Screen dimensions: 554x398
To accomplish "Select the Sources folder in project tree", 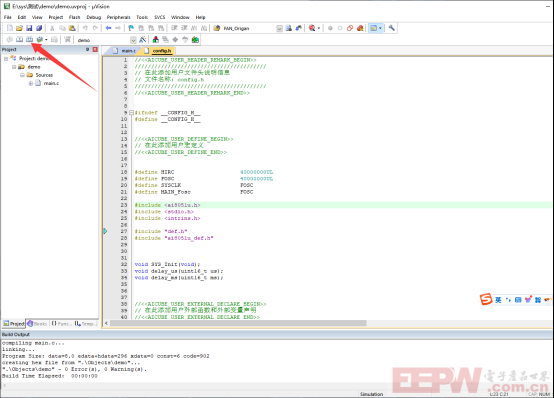I will [x=44, y=75].
